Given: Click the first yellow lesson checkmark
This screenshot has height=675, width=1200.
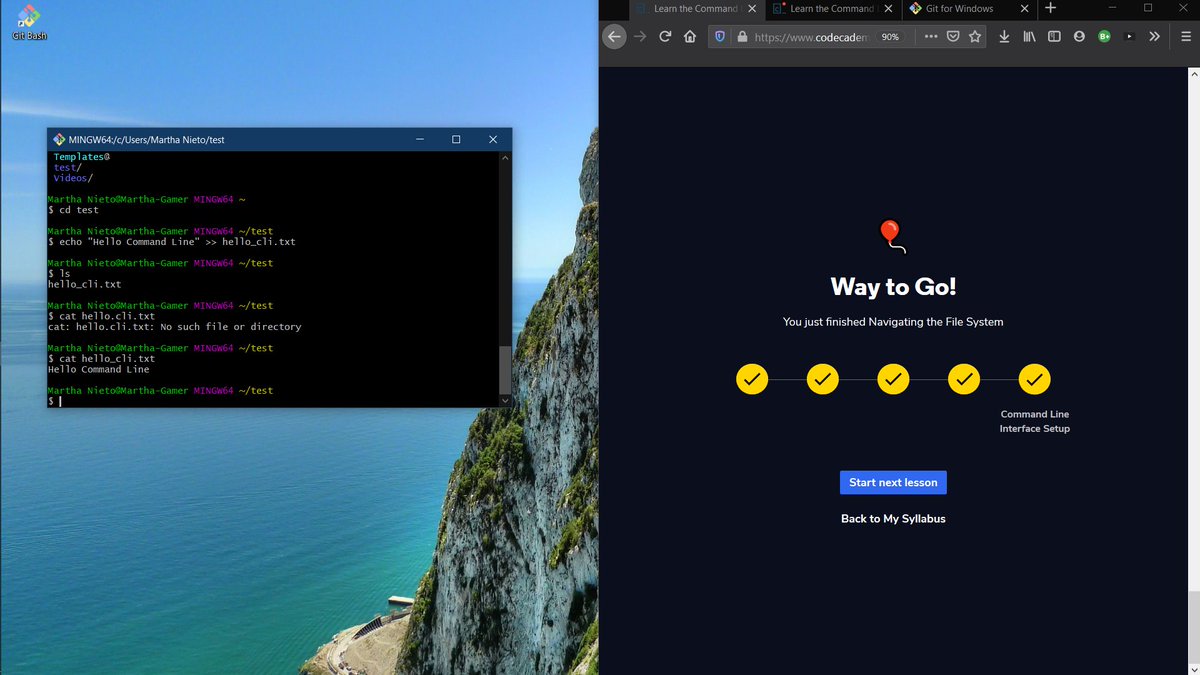Looking at the screenshot, I should (x=752, y=379).
